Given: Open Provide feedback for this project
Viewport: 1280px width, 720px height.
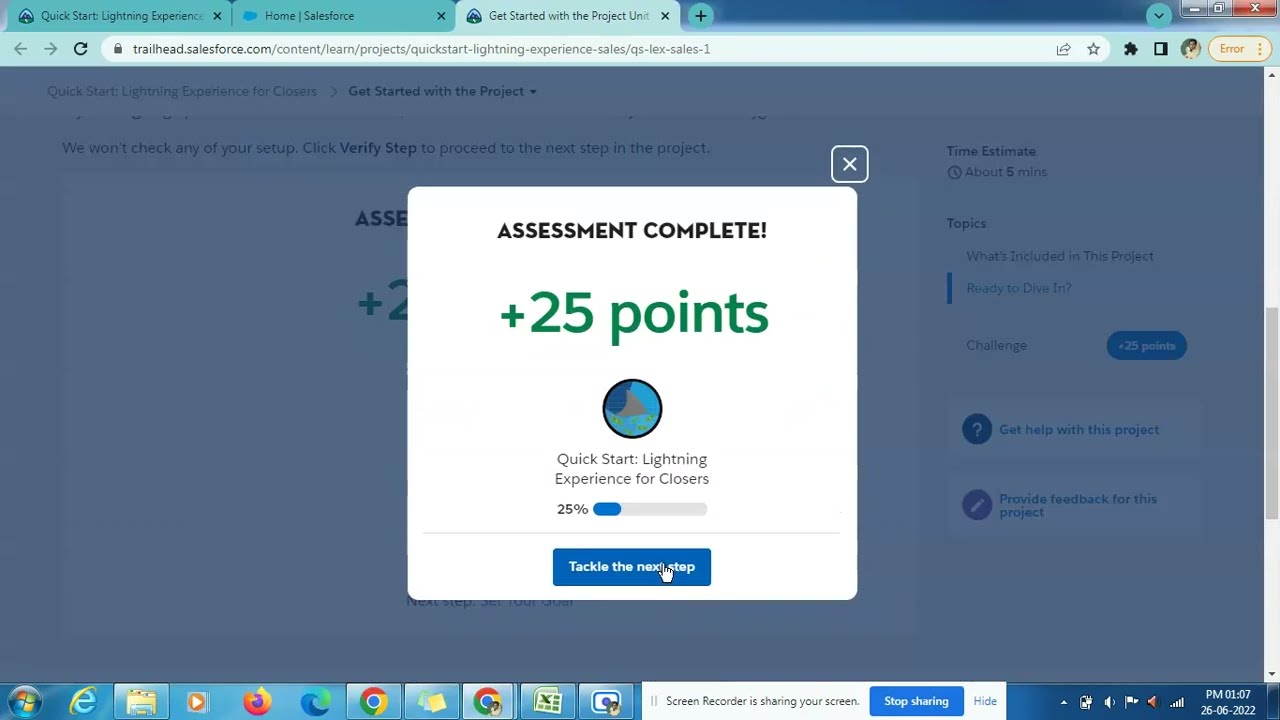Looking at the screenshot, I should (x=1078, y=505).
